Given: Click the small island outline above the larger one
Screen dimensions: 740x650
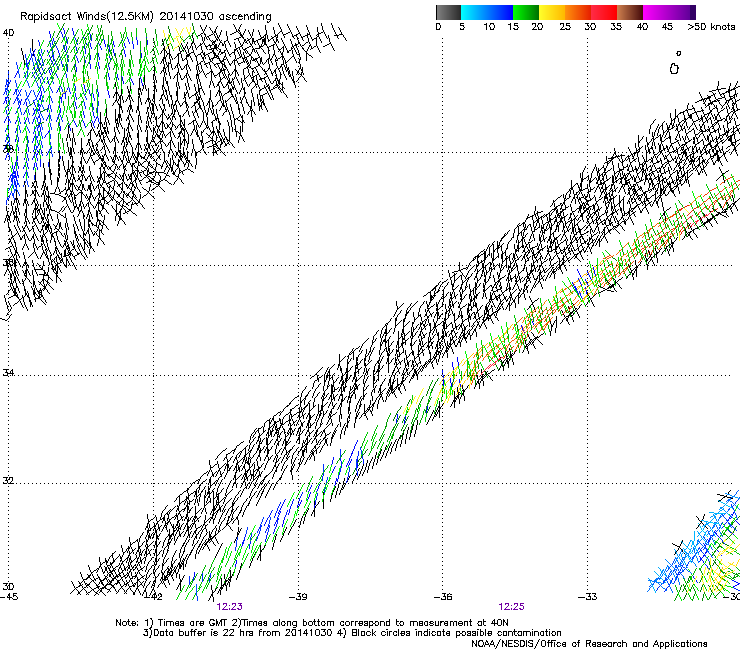Looking at the screenshot, I should [x=679, y=53].
